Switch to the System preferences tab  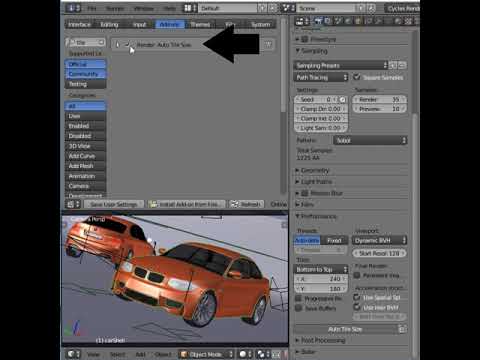[261, 24]
